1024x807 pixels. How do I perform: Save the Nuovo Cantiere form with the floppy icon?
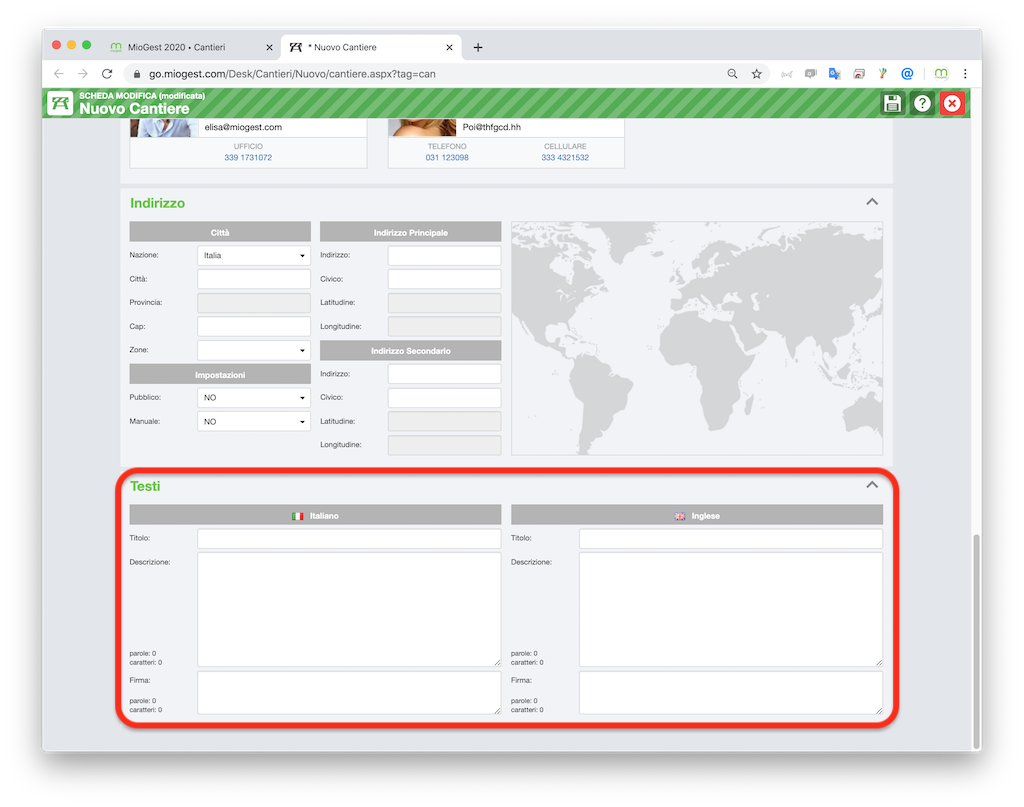[892, 103]
